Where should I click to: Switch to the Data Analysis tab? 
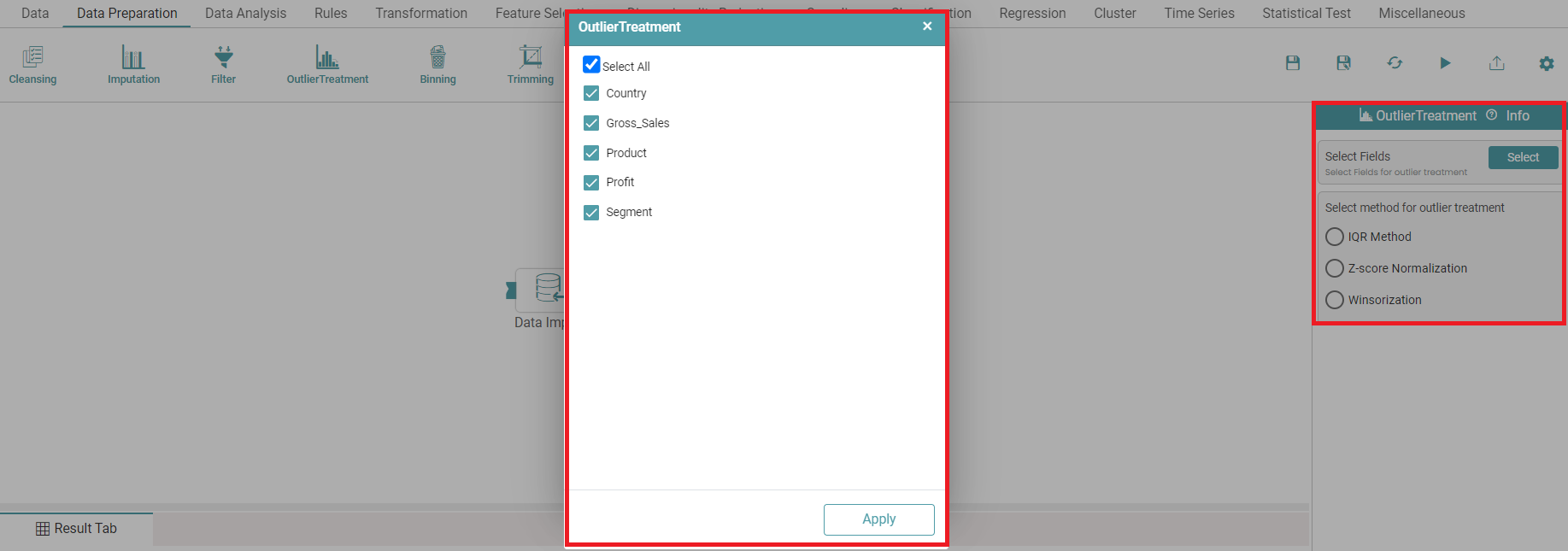point(245,14)
